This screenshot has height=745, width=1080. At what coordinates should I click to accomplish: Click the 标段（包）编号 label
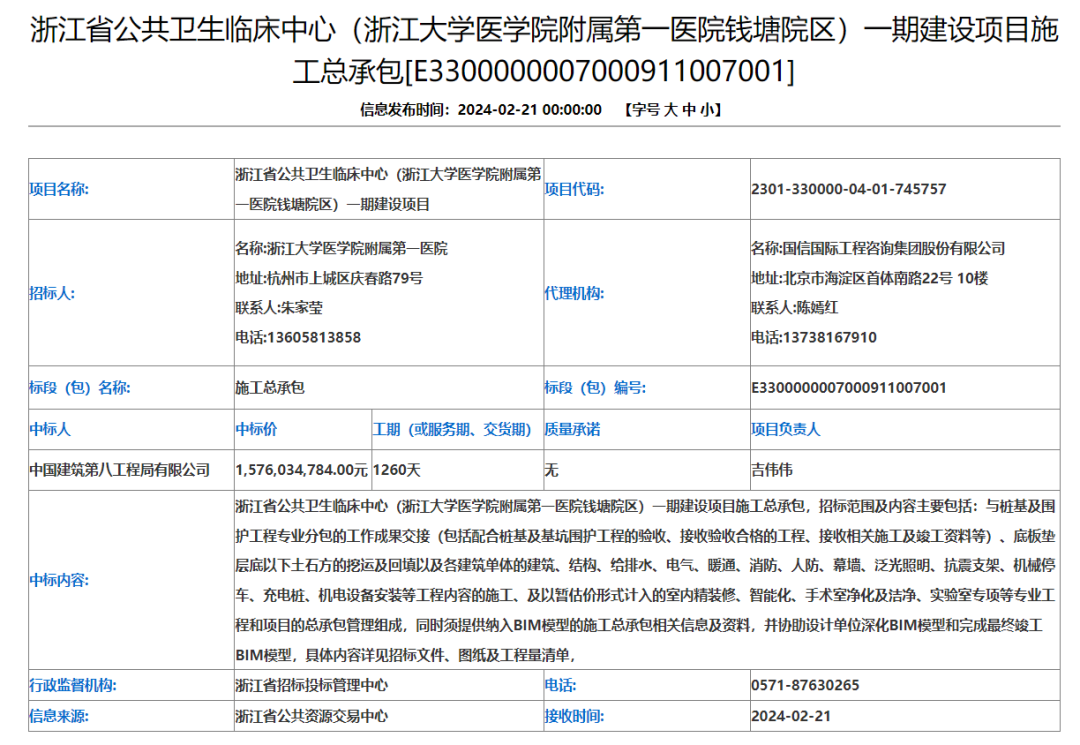click(595, 388)
